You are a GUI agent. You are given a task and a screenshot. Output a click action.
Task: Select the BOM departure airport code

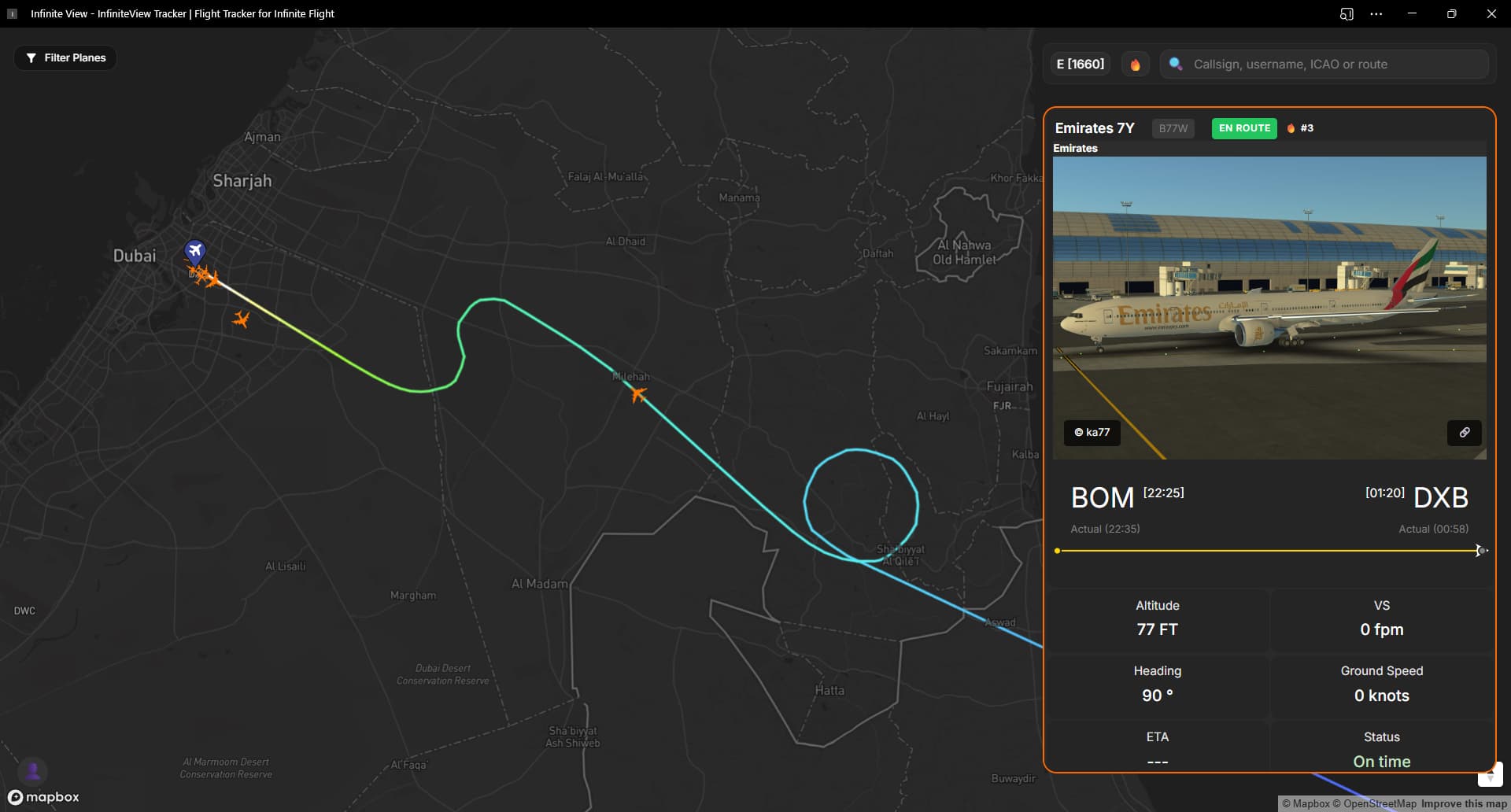pos(1103,498)
